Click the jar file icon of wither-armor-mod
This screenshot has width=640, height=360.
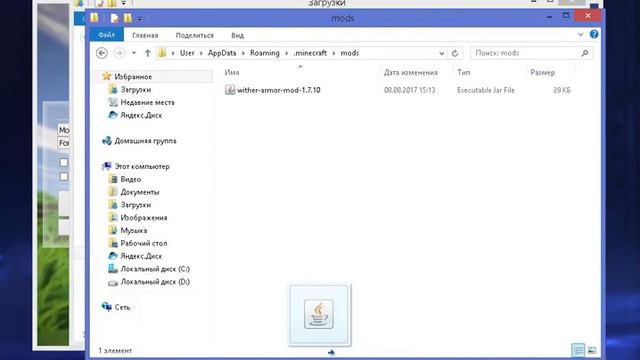[230, 90]
